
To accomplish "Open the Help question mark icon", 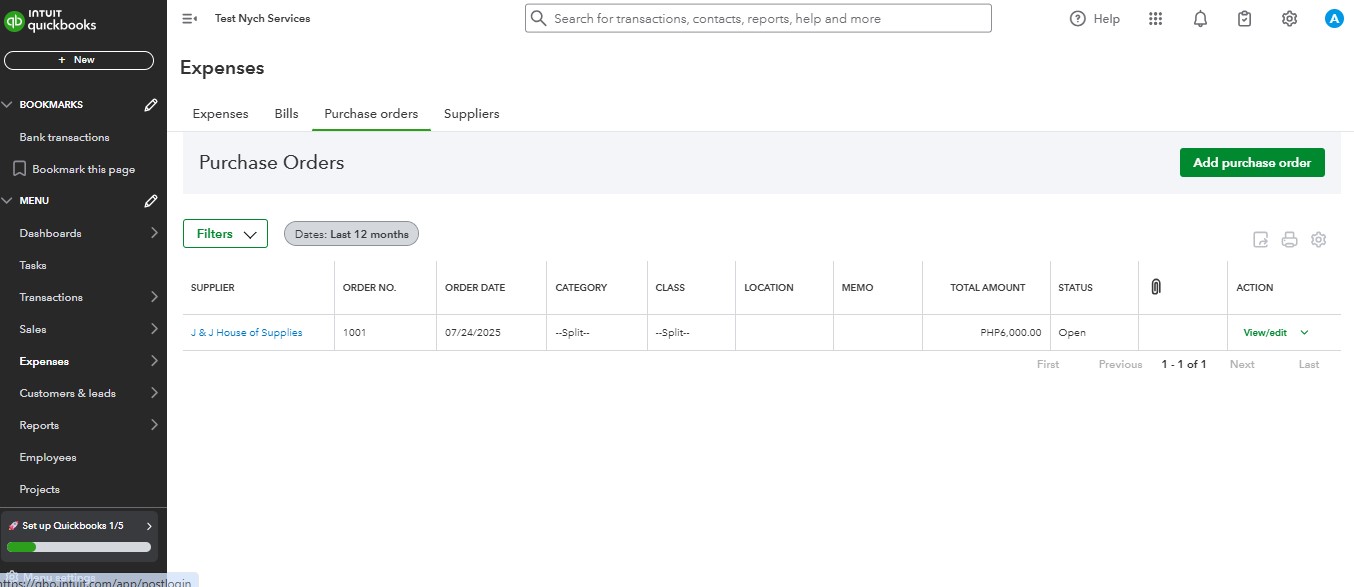I will point(1077,19).
